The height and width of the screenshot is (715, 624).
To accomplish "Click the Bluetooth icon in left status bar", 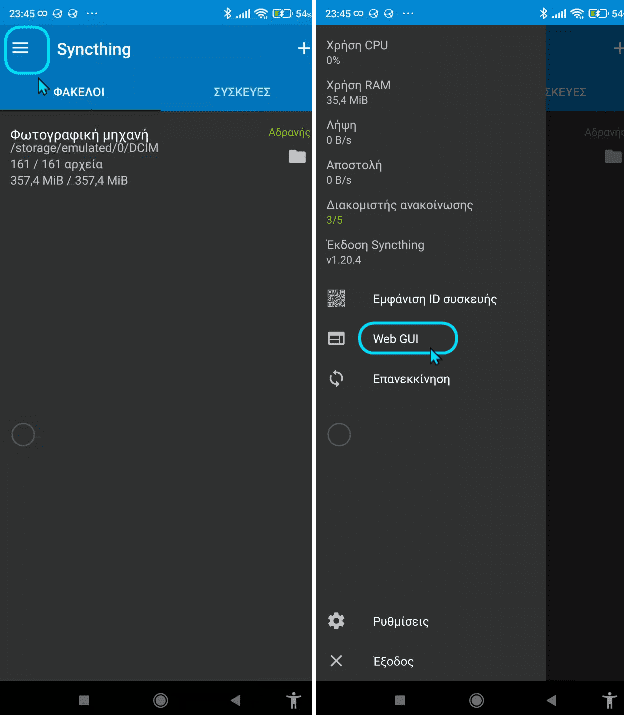I will (x=227, y=13).
